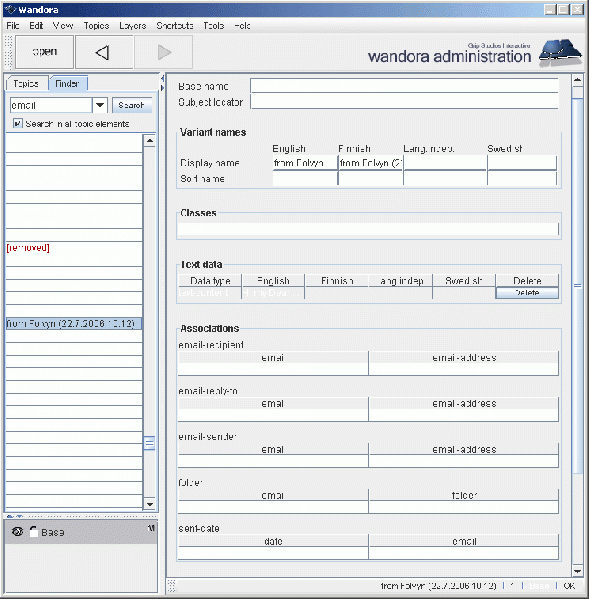Open the Help menu

[242, 26]
